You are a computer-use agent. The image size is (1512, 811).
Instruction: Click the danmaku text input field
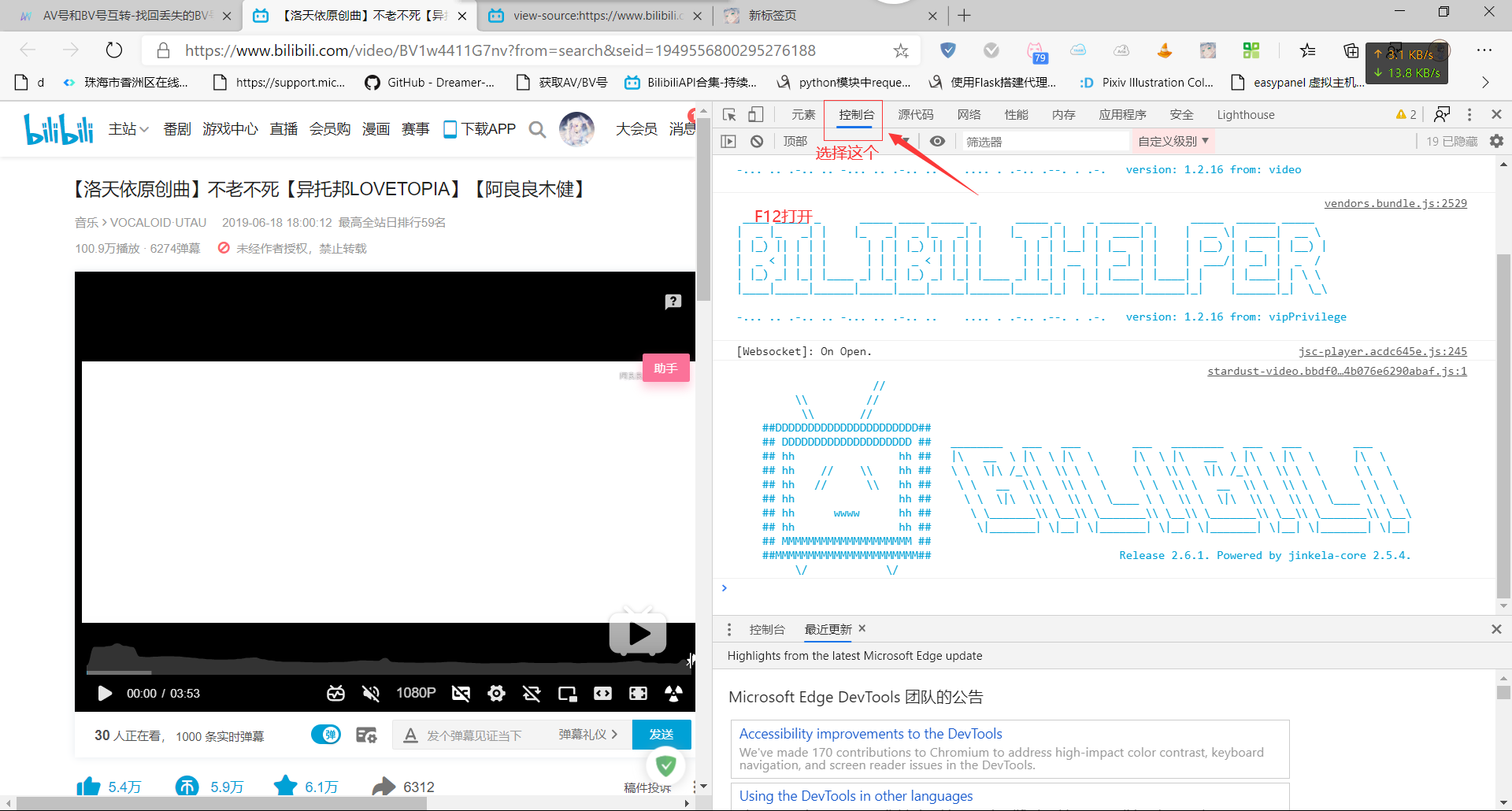488,735
